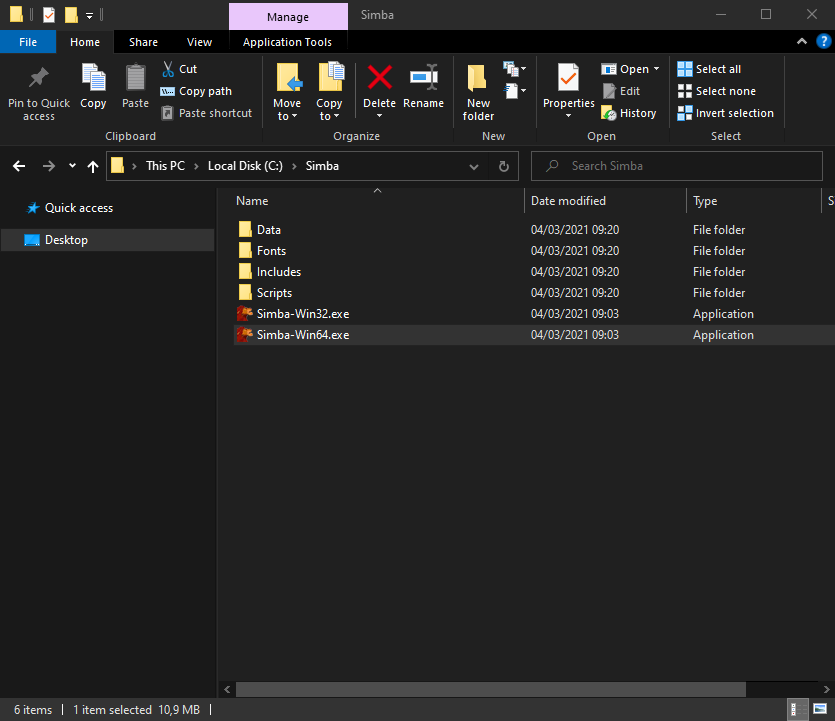Click the Delete red X icon

click(380, 78)
